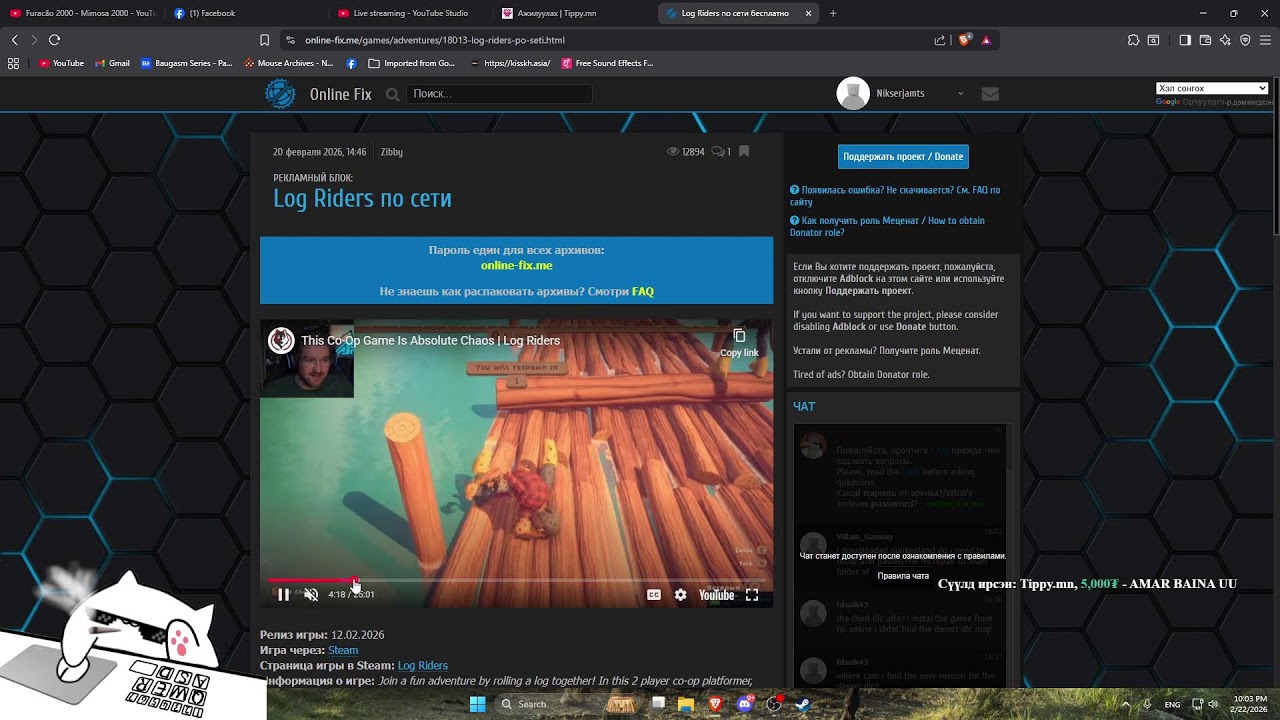Open the Хэл сонгох language dropdown
1280x720 pixels.
1212,88
